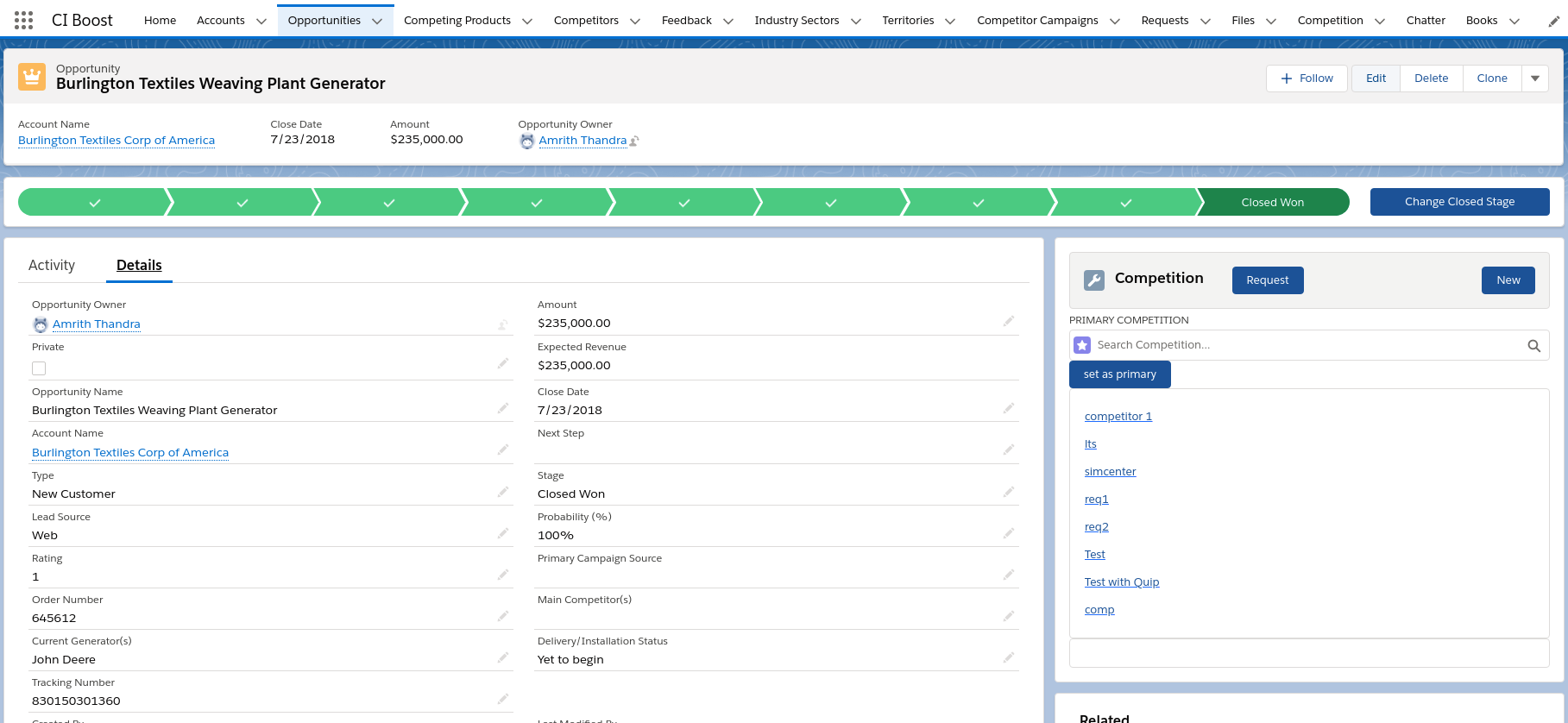
Task: Edit Tracking Number pencil icon
Action: point(502,700)
